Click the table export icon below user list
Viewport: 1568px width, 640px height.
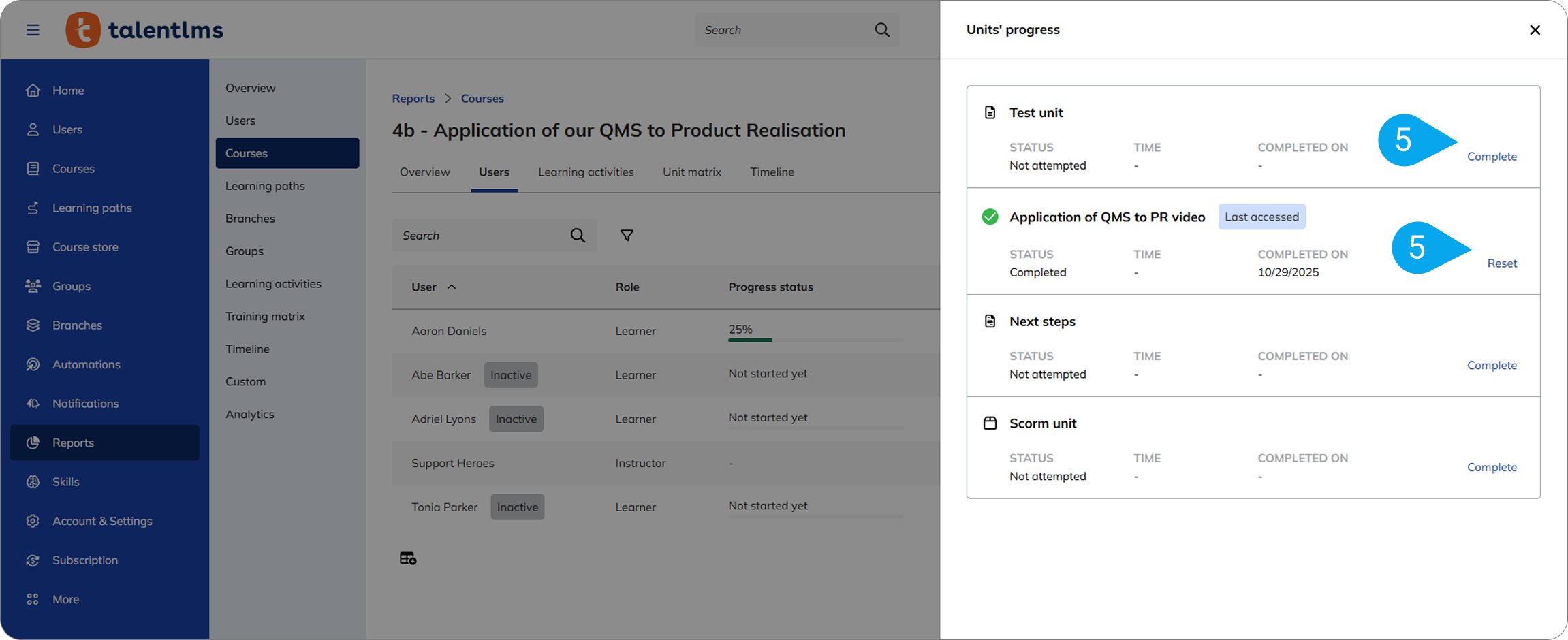[x=407, y=558]
